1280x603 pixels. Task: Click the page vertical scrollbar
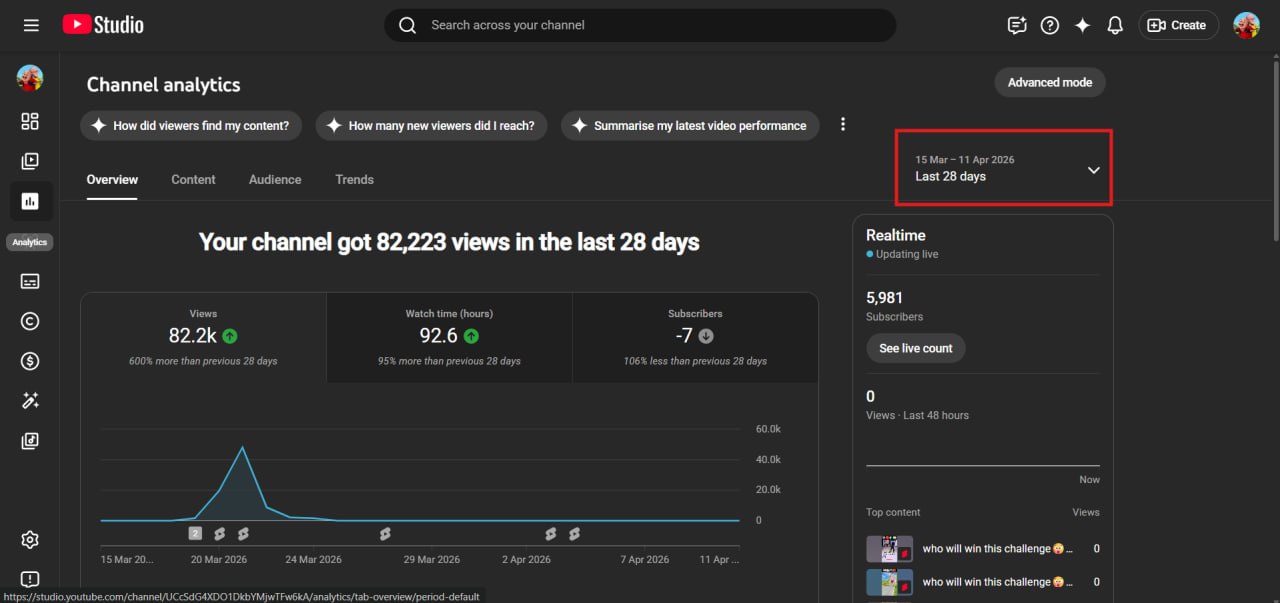point(1275,150)
